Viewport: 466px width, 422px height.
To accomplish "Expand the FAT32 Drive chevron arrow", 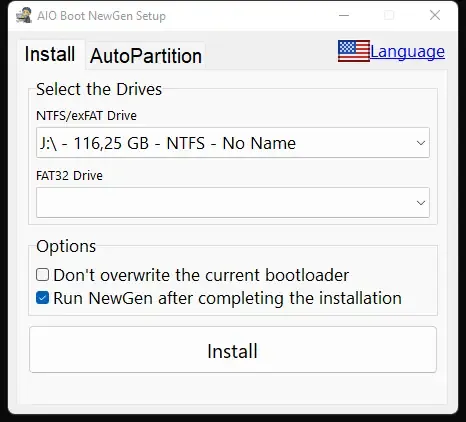I will pyautogui.click(x=421, y=203).
